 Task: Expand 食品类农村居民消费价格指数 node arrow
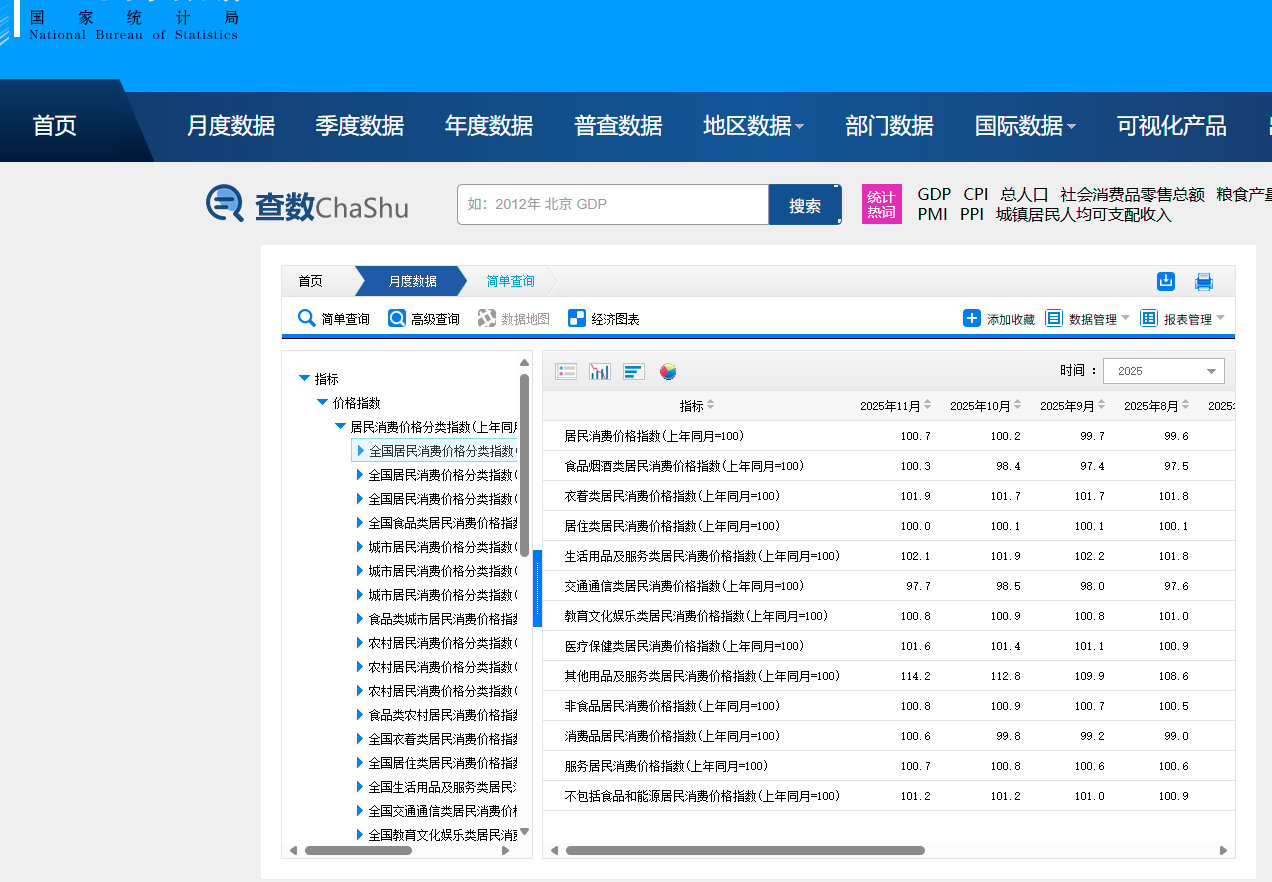pos(360,715)
